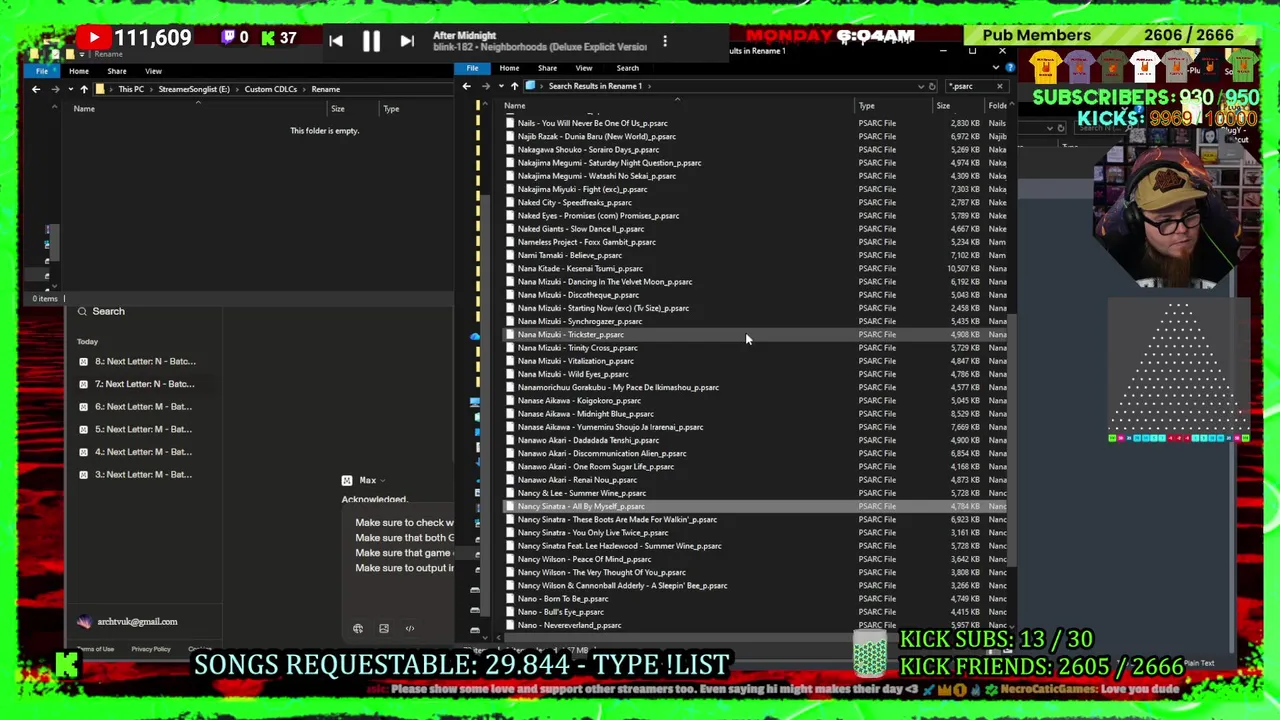Click the globe icon in chat input
1280x720 pixels.
(358, 629)
